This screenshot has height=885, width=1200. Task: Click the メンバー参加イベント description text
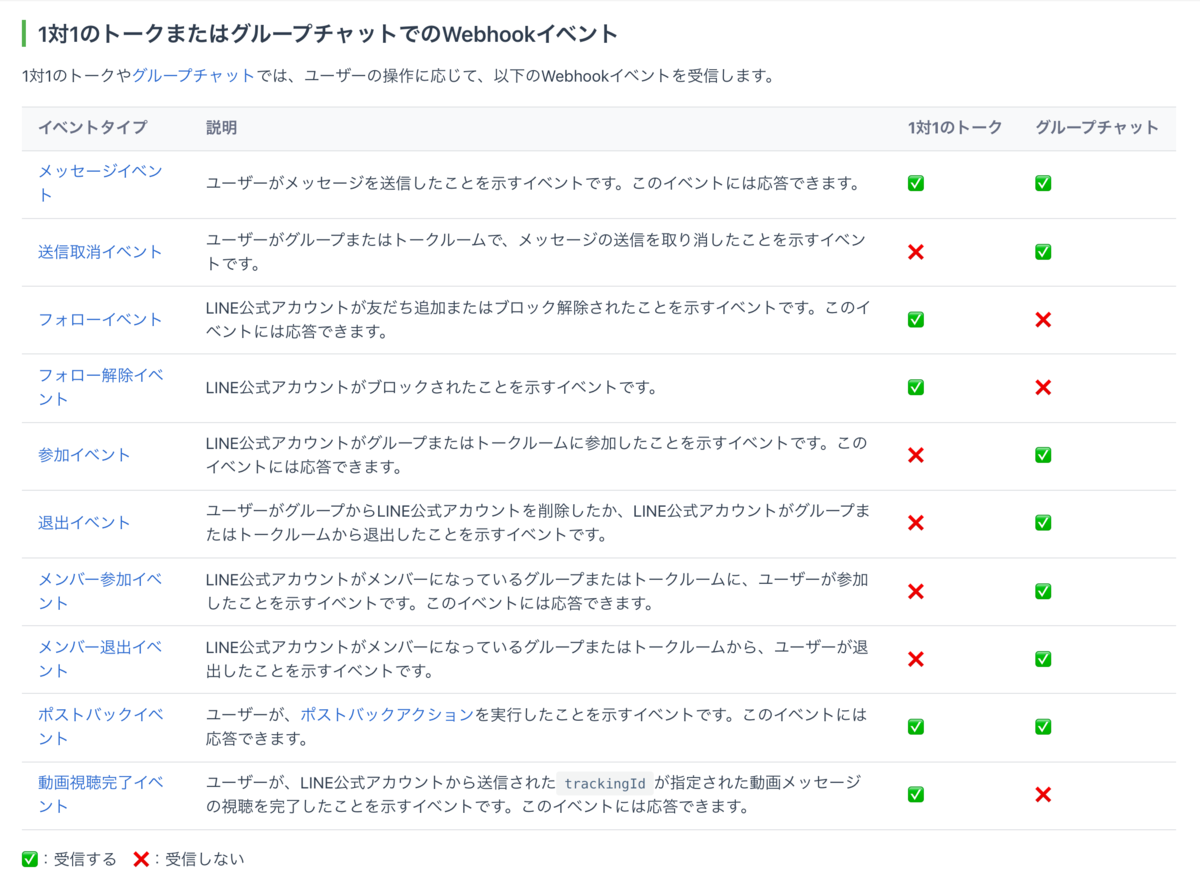click(x=537, y=591)
